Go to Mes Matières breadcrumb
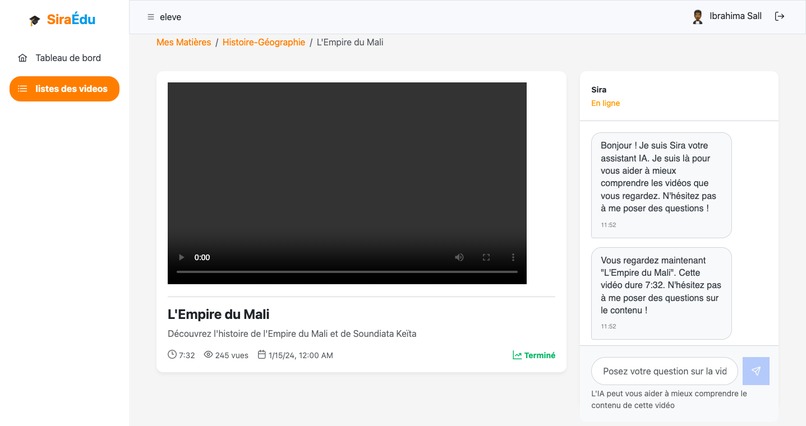 tap(184, 42)
